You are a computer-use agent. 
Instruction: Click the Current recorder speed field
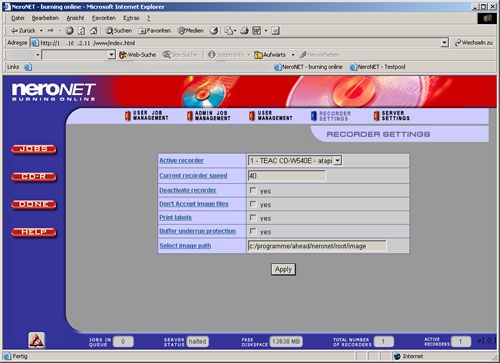tap(287, 176)
